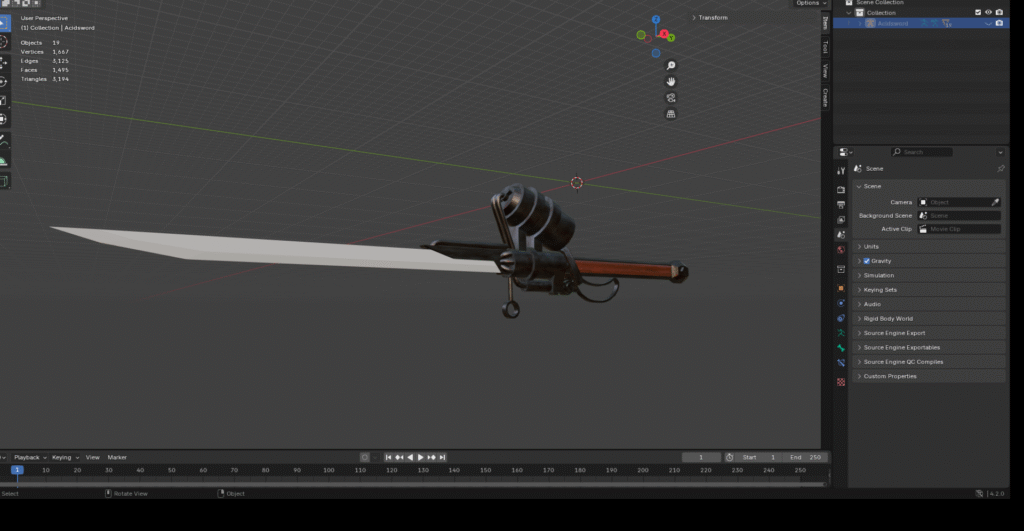Hide the Collection using its eye icon
The height and width of the screenshot is (531, 1024).
pos(988,12)
